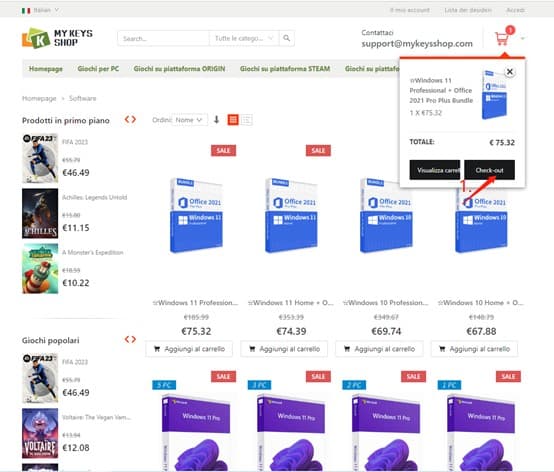The height and width of the screenshot is (472, 554).
Task: Select grid view layout icon
Action: click(x=233, y=120)
